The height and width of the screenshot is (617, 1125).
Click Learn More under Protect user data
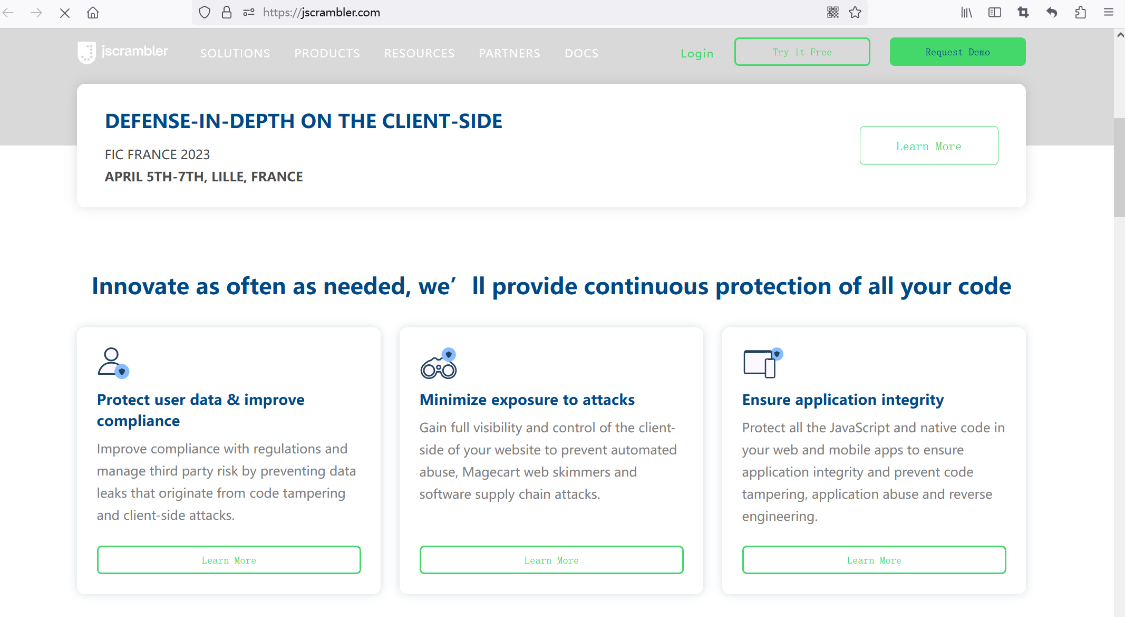click(x=229, y=560)
